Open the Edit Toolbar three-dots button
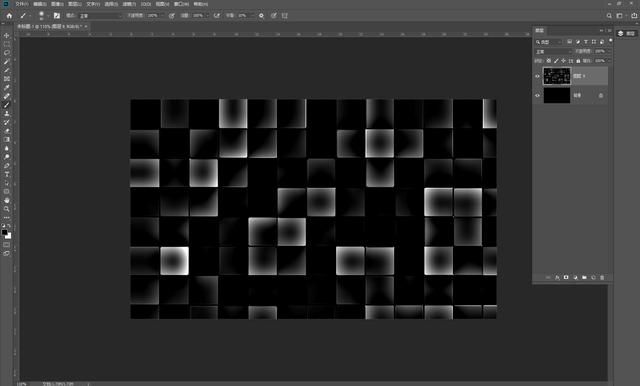The width and height of the screenshot is (640, 386). tap(7, 217)
